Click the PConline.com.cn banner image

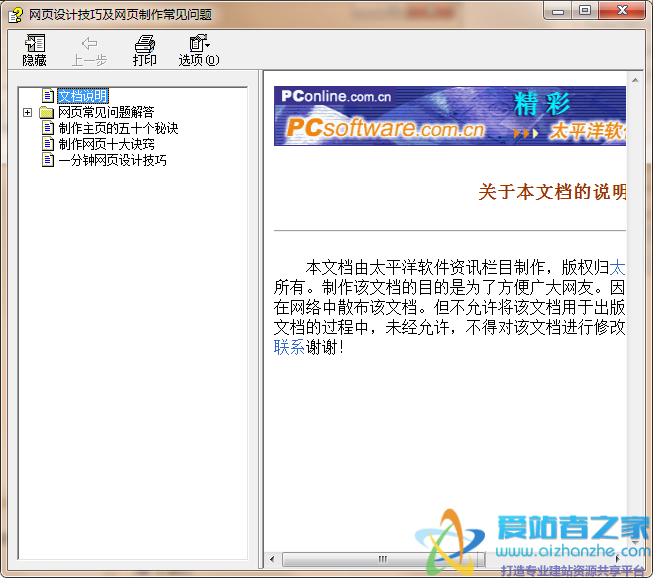[x=450, y=116]
